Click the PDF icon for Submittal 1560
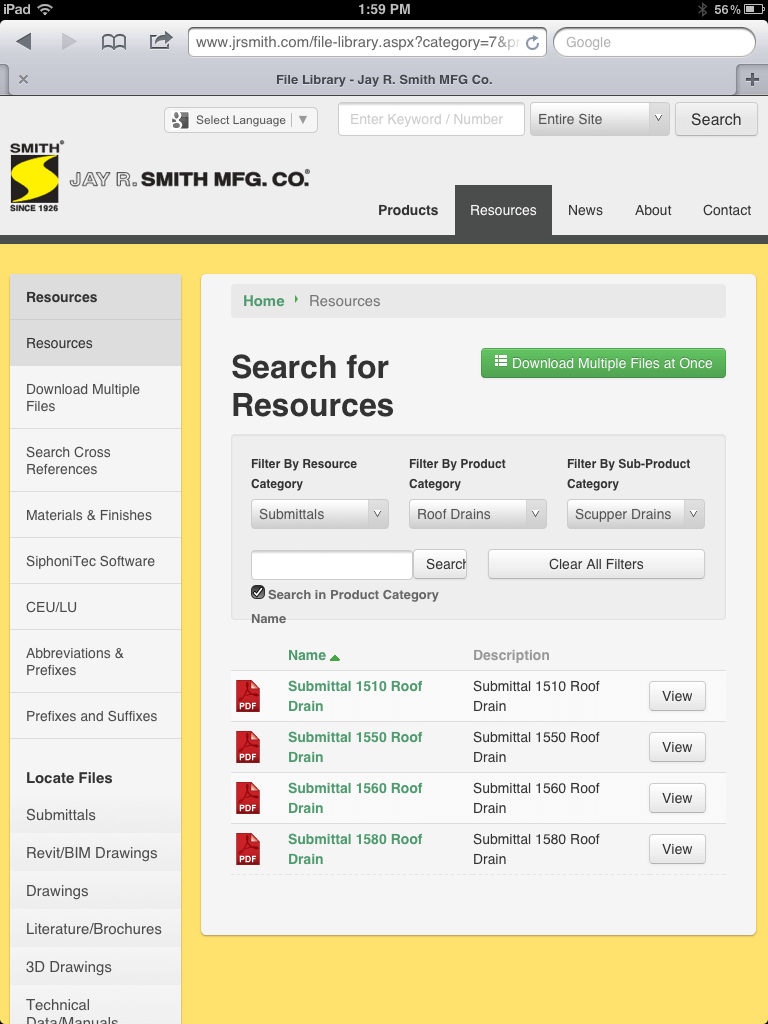This screenshot has width=768, height=1024. coord(247,798)
